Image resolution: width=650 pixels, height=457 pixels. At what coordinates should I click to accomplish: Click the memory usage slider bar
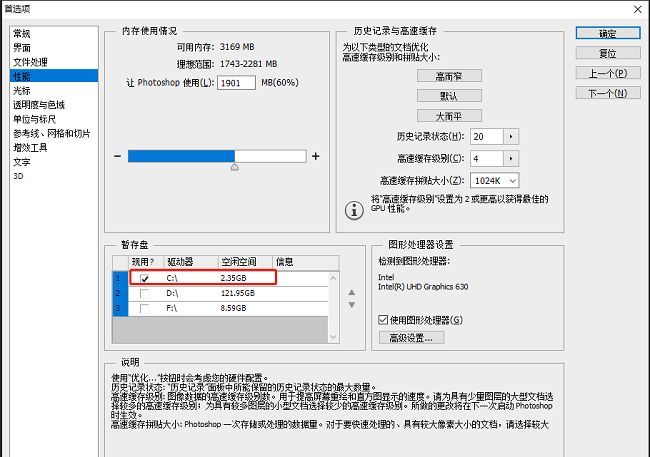click(217, 156)
